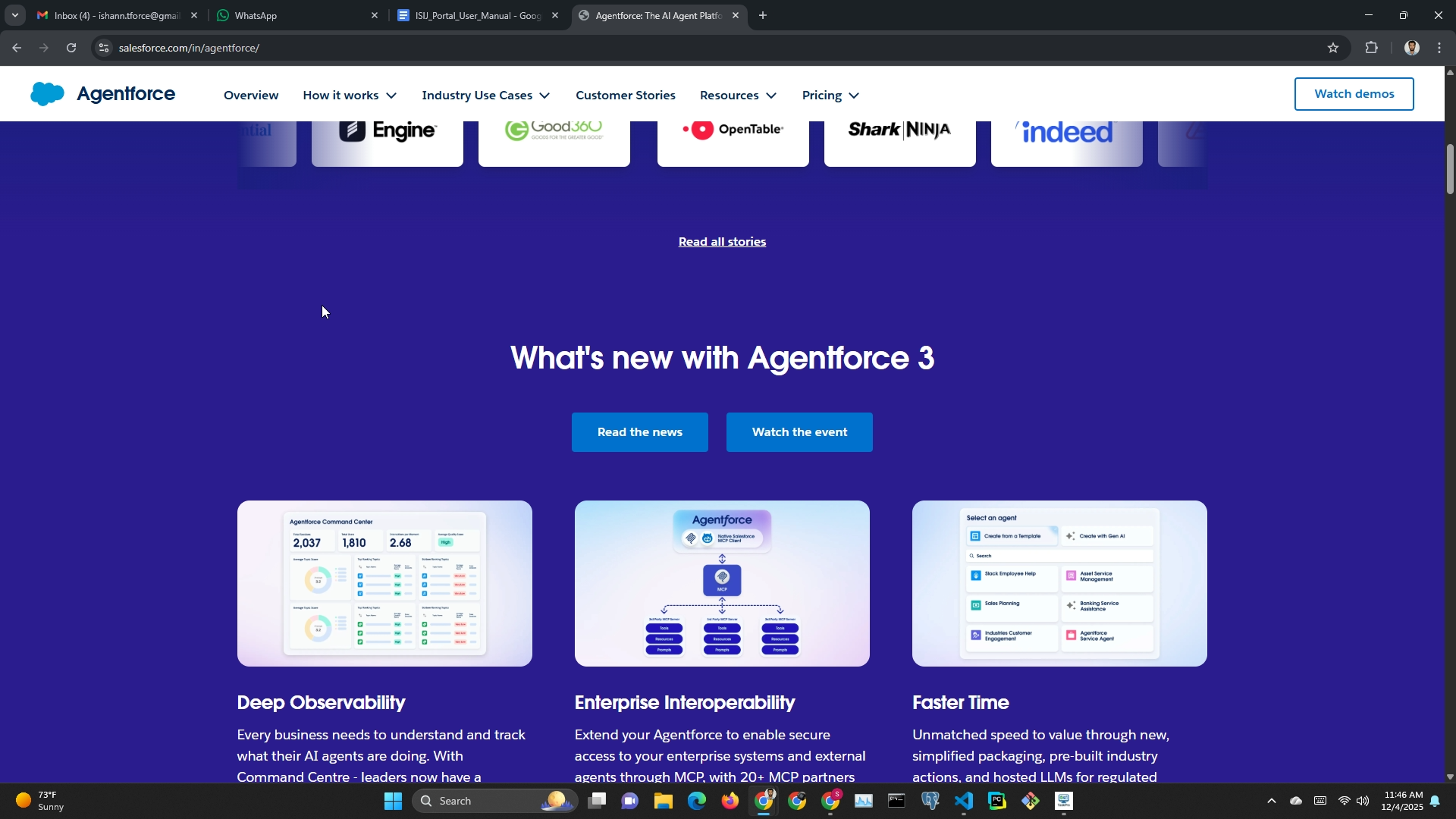The height and width of the screenshot is (819, 1456).
Task: Open Chrome three-dot menu
Action: point(1439,48)
